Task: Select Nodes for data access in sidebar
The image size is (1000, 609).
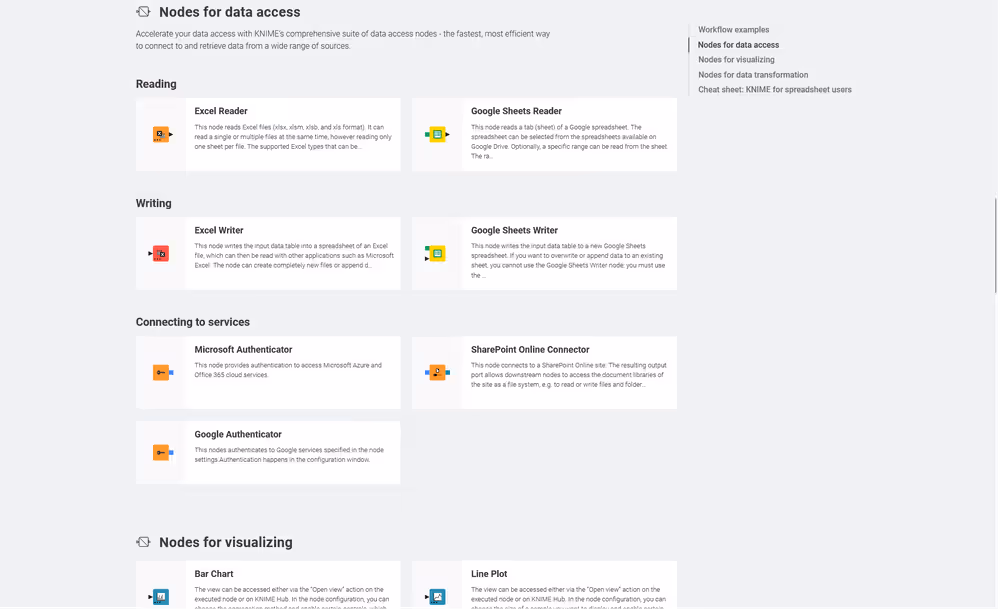Action: tap(738, 44)
